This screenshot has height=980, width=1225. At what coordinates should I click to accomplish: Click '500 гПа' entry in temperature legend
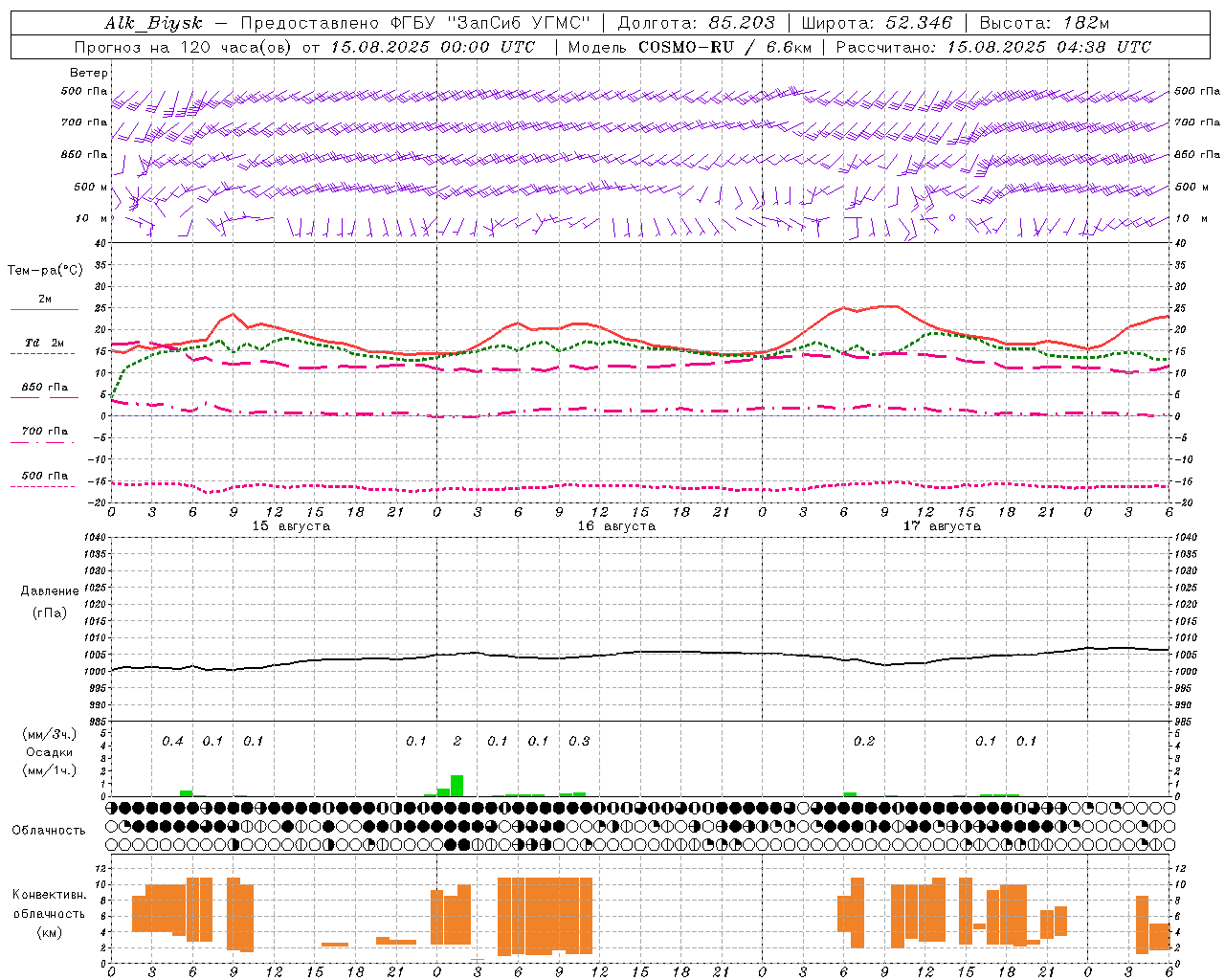[x=45, y=476]
